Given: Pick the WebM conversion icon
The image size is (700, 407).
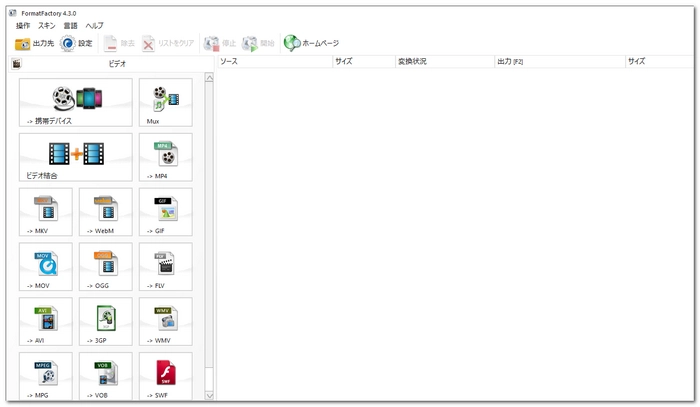Looking at the screenshot, I should [105, 212].
